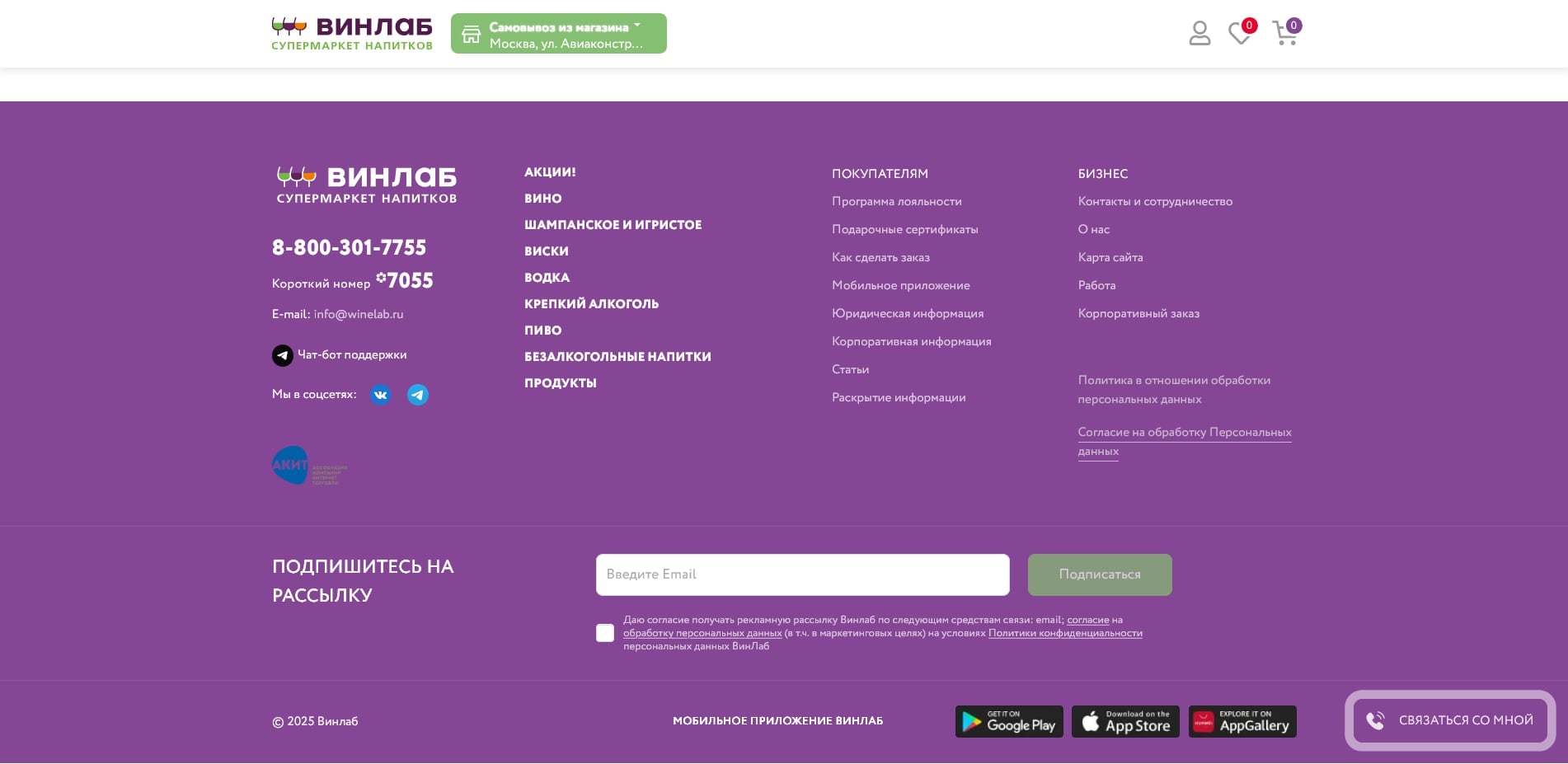Viewport: 1568px width, 764px height.
Task: Open the Google Play store badge
Action: pos(1008,721)
